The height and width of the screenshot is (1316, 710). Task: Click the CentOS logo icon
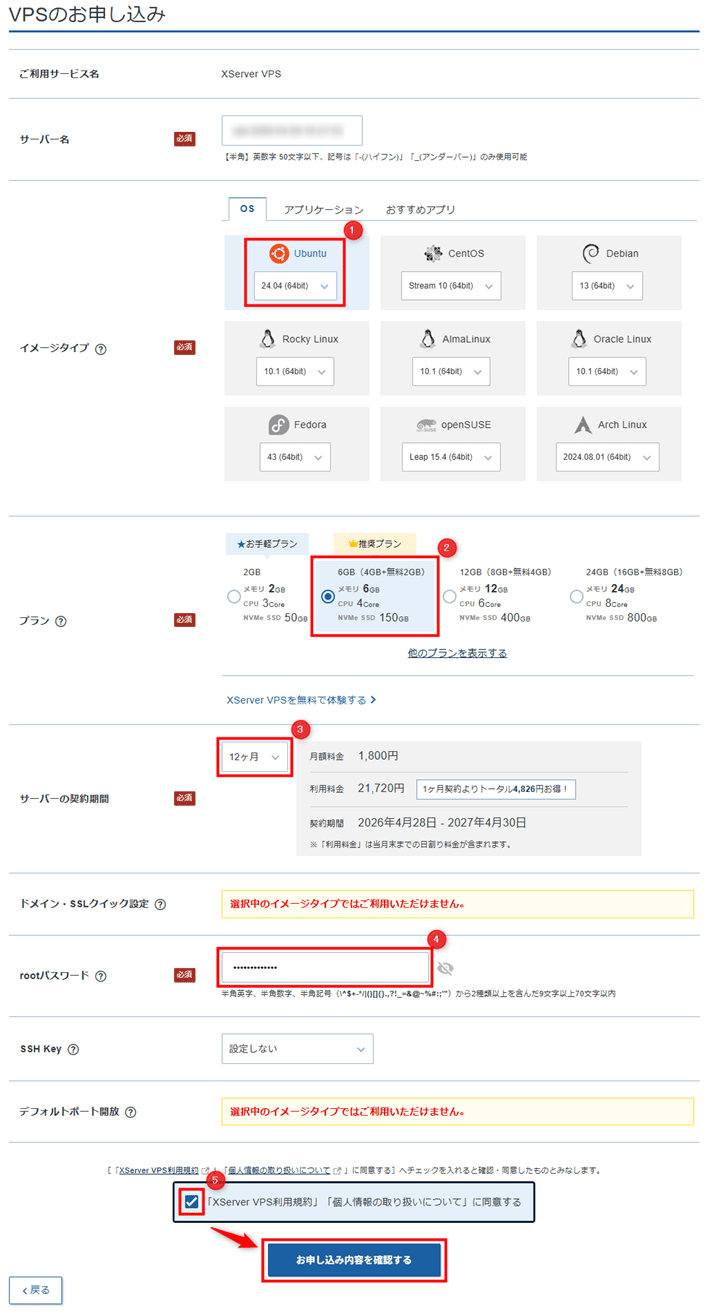433,253
